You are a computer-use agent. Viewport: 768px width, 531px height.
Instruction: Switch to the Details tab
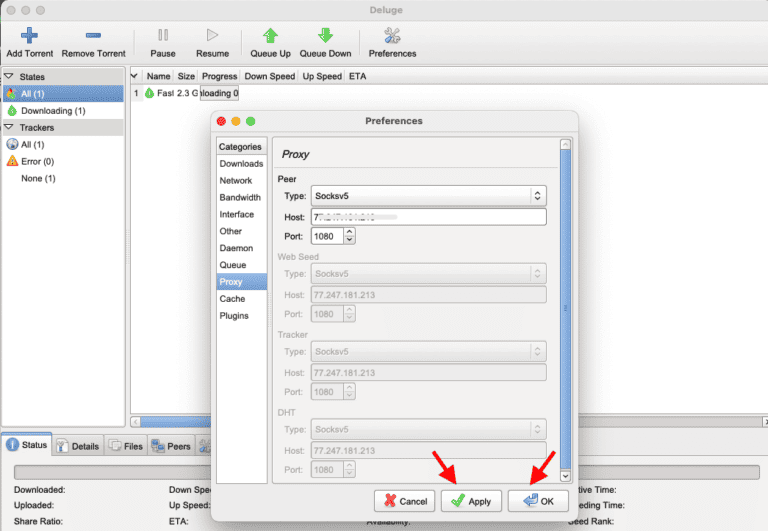[77, 446]
